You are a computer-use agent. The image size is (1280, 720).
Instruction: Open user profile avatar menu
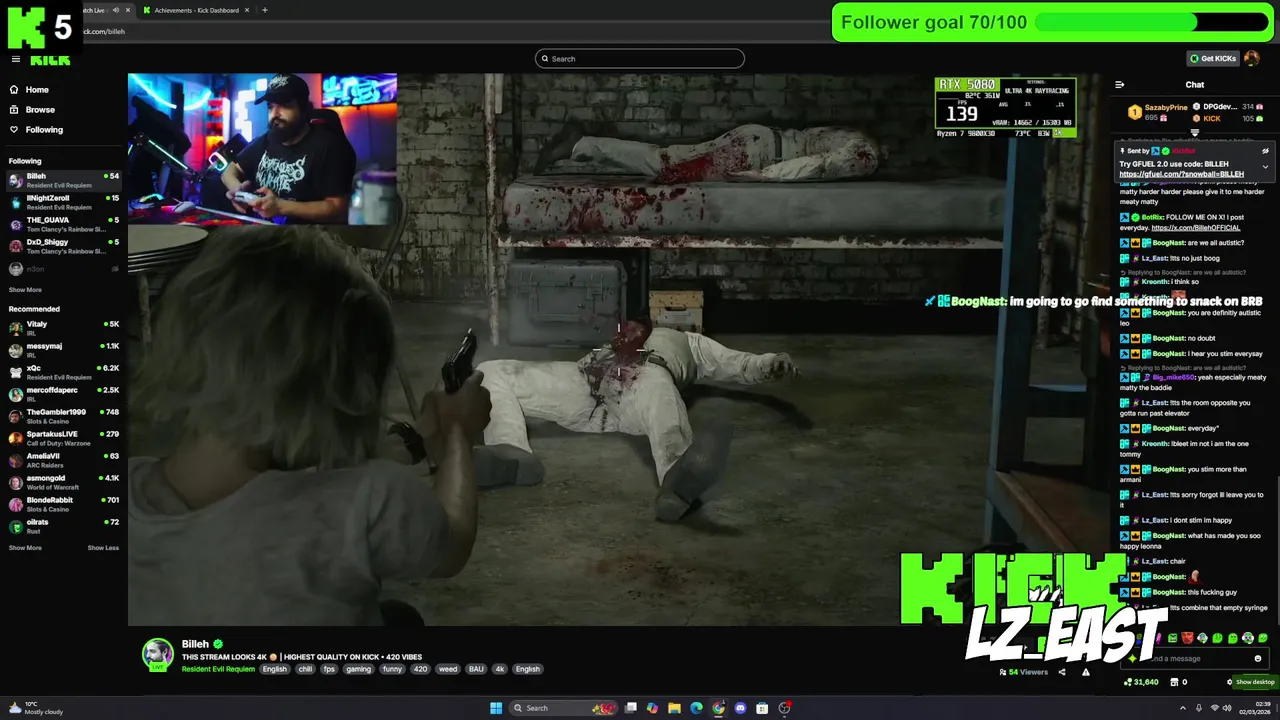(x=1254, y=59)
